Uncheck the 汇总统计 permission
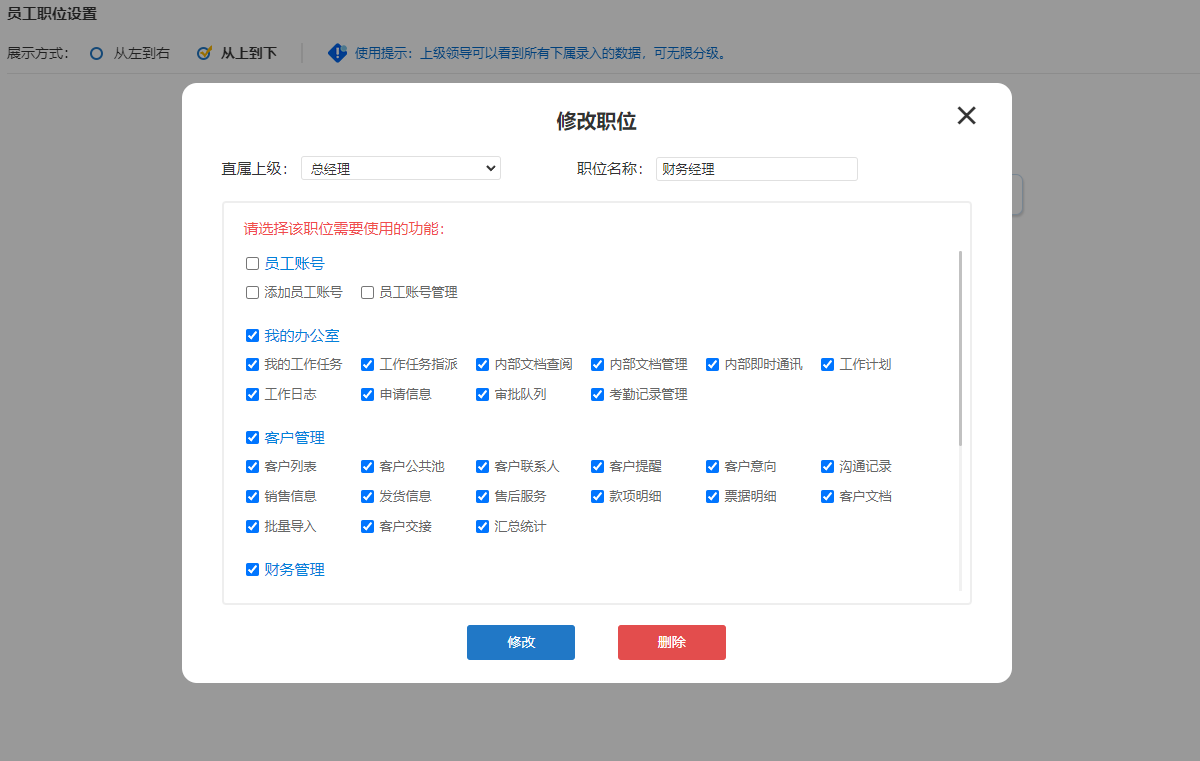Screen dimensions: 1200x761 click(483, 527)
